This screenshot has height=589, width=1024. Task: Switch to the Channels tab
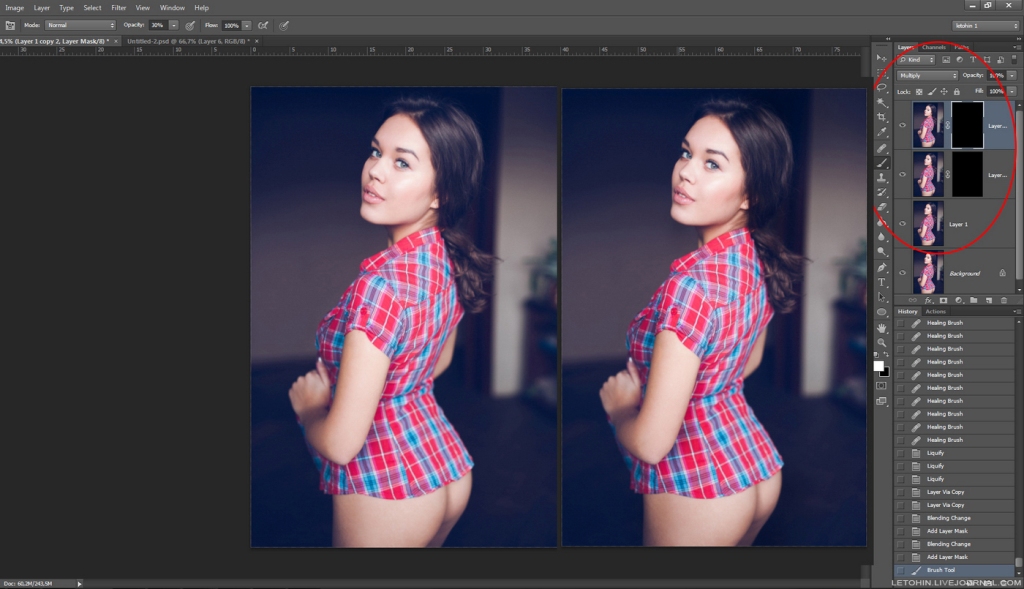934,47
